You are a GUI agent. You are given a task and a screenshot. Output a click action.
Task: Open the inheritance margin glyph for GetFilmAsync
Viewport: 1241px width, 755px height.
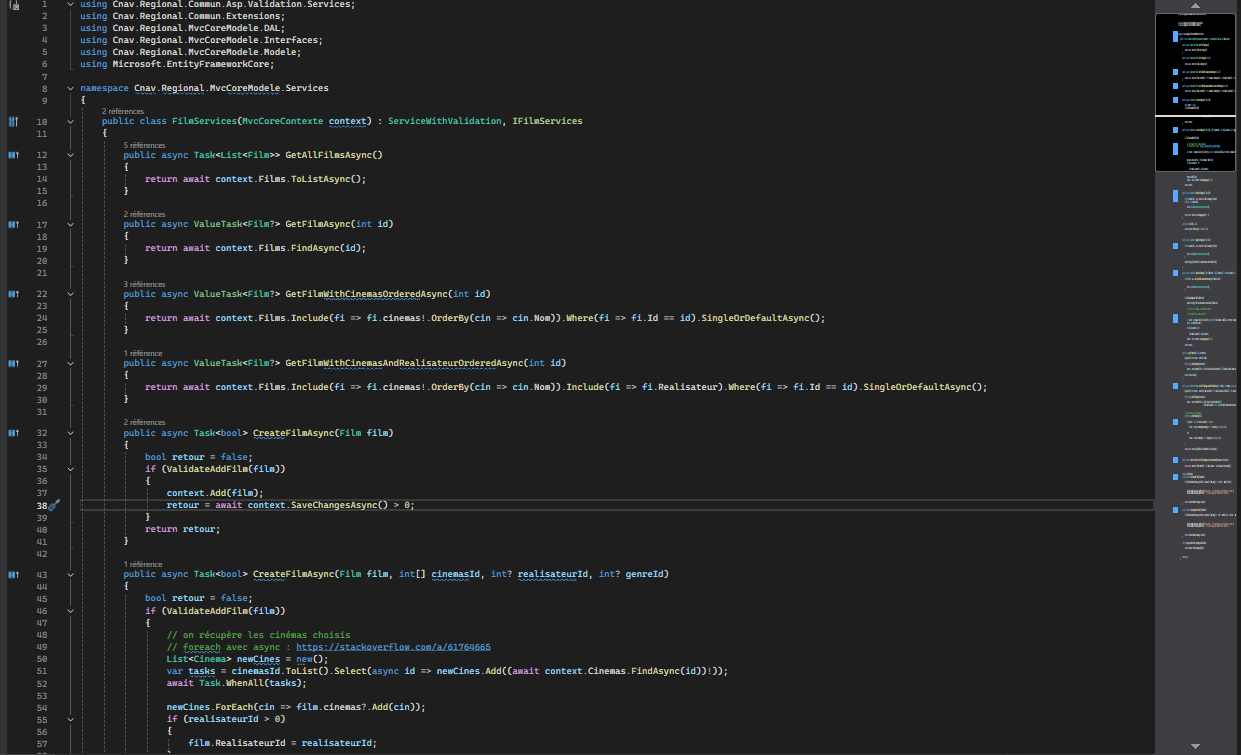click(x=13, y=225)
